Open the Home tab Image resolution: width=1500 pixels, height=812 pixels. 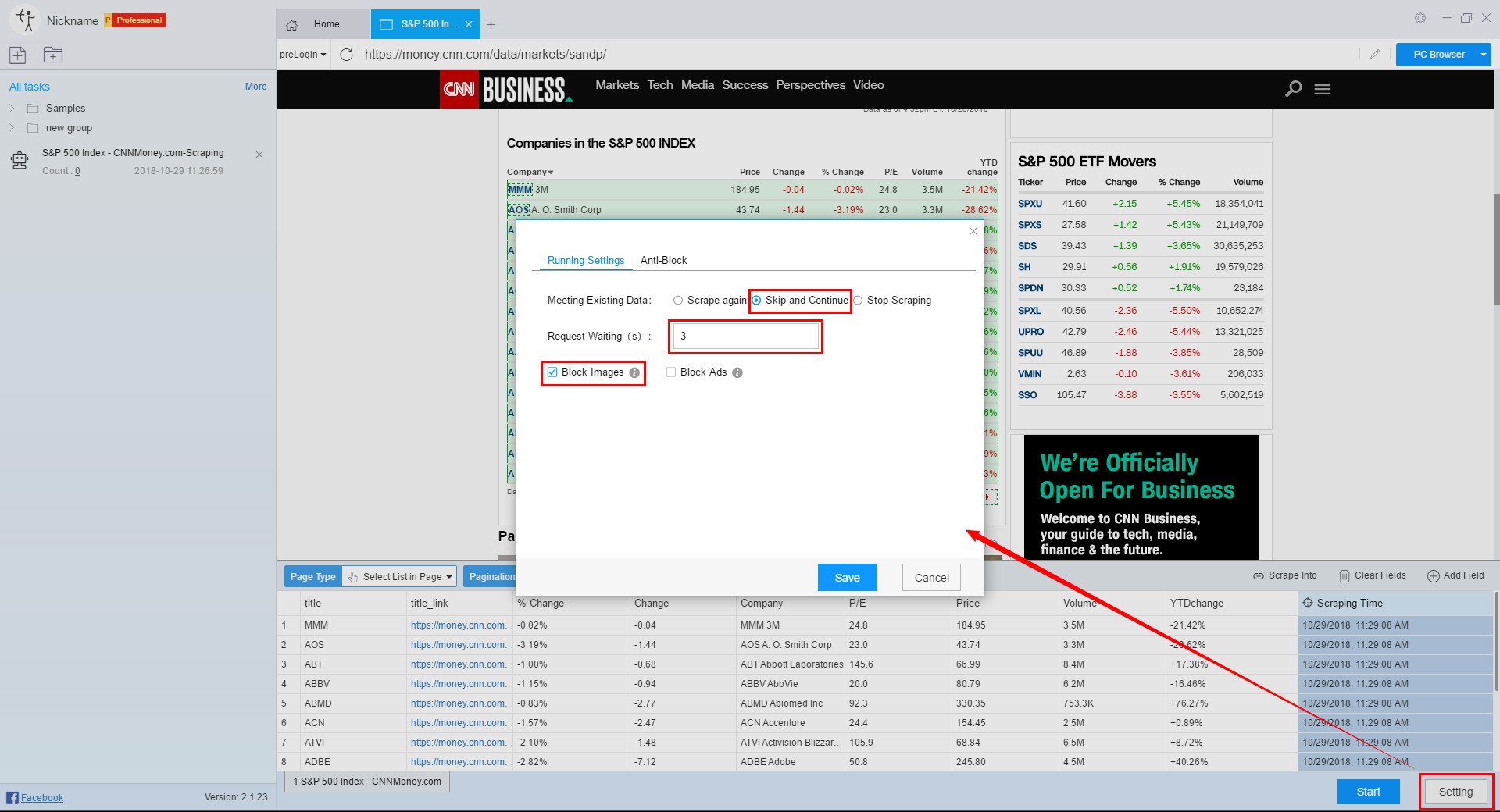click(x=323, y=24)
